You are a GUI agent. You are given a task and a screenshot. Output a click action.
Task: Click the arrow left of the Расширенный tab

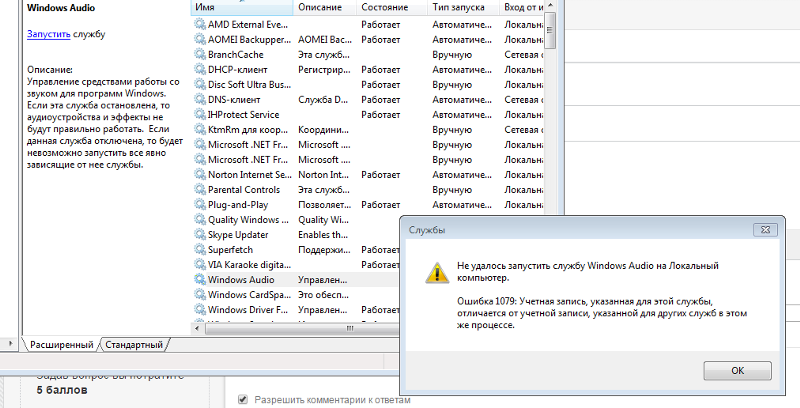click(10, 344)
